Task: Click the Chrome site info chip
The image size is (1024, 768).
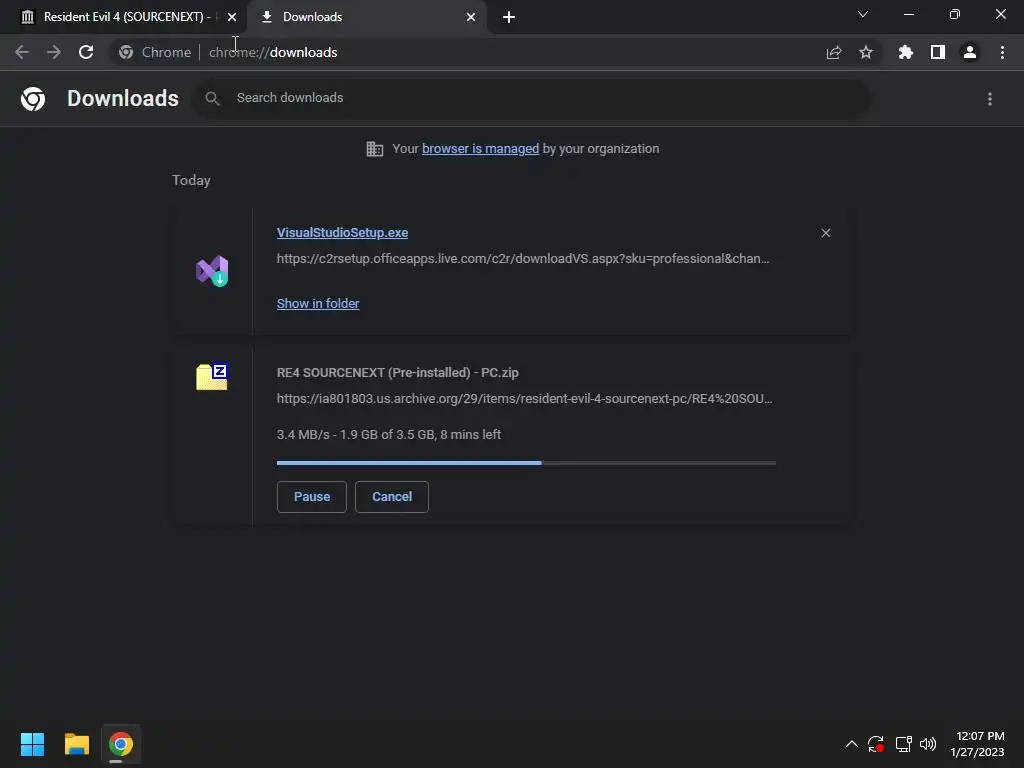Action: point(155,52)
